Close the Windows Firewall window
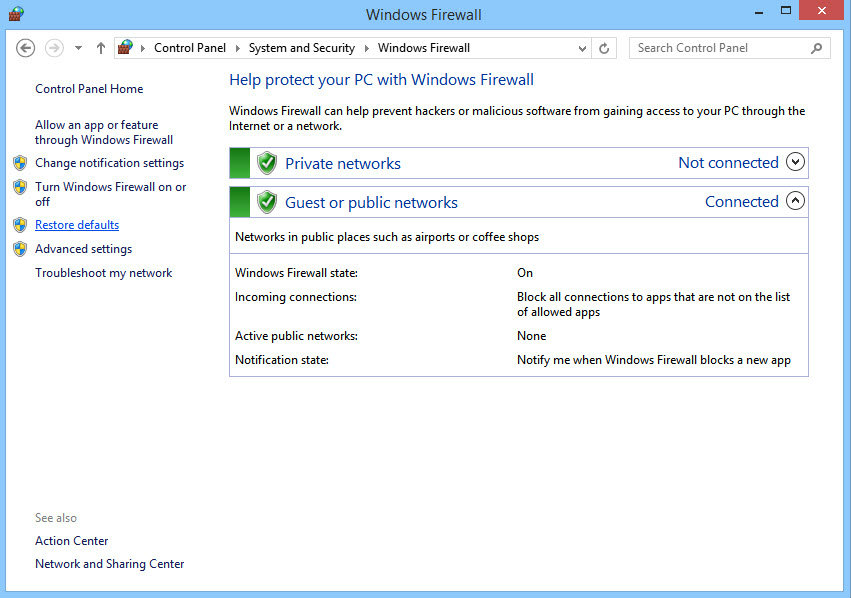851x598 pixels. (x=822, y=11)
